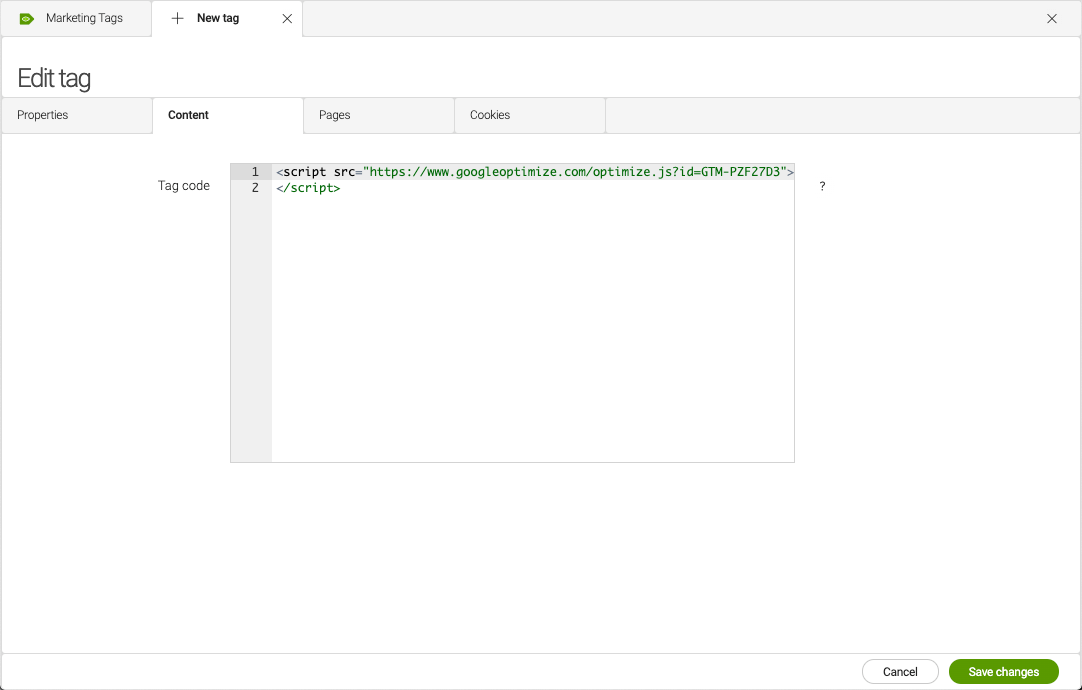
Task: Open the Pages tab
Action: [335, 115]
